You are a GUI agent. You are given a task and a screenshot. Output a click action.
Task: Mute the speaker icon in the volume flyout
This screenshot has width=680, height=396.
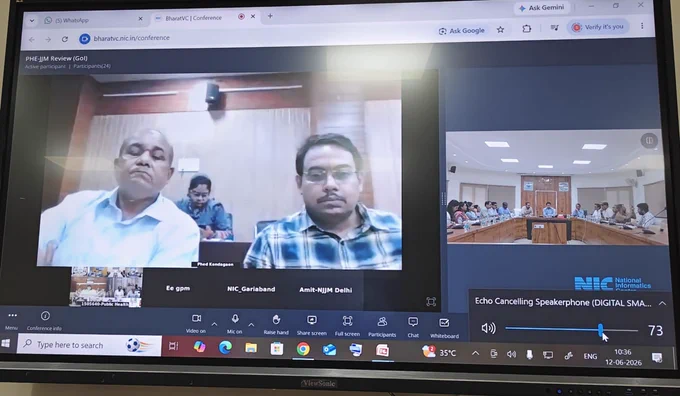[488, 328]
